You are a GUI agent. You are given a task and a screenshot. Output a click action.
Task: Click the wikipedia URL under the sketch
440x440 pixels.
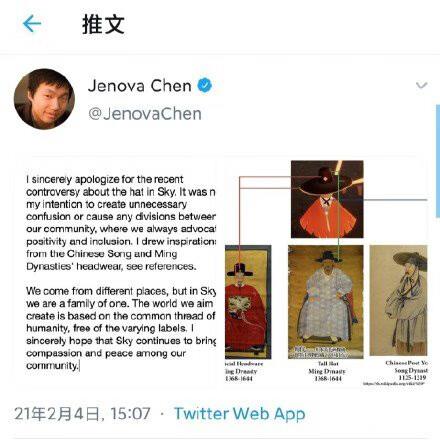(394, 384)
